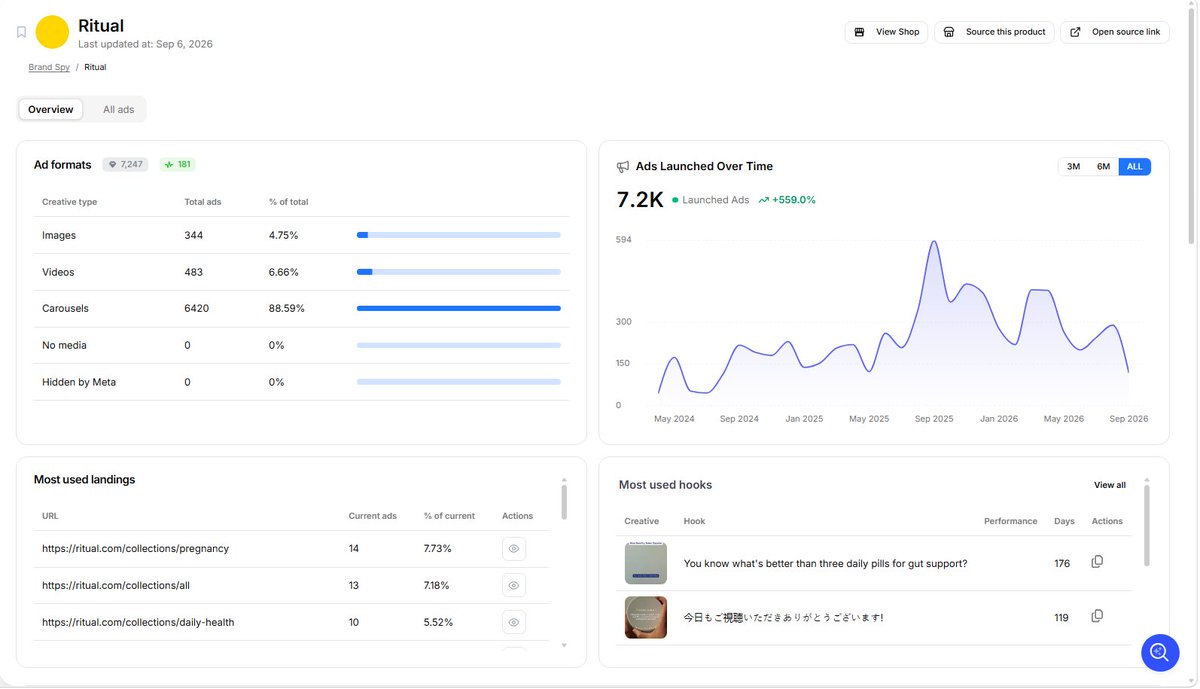Viewport: 1200px width, 689px height.
Task: Click the Current ads column header
Action: coord(373,516)
